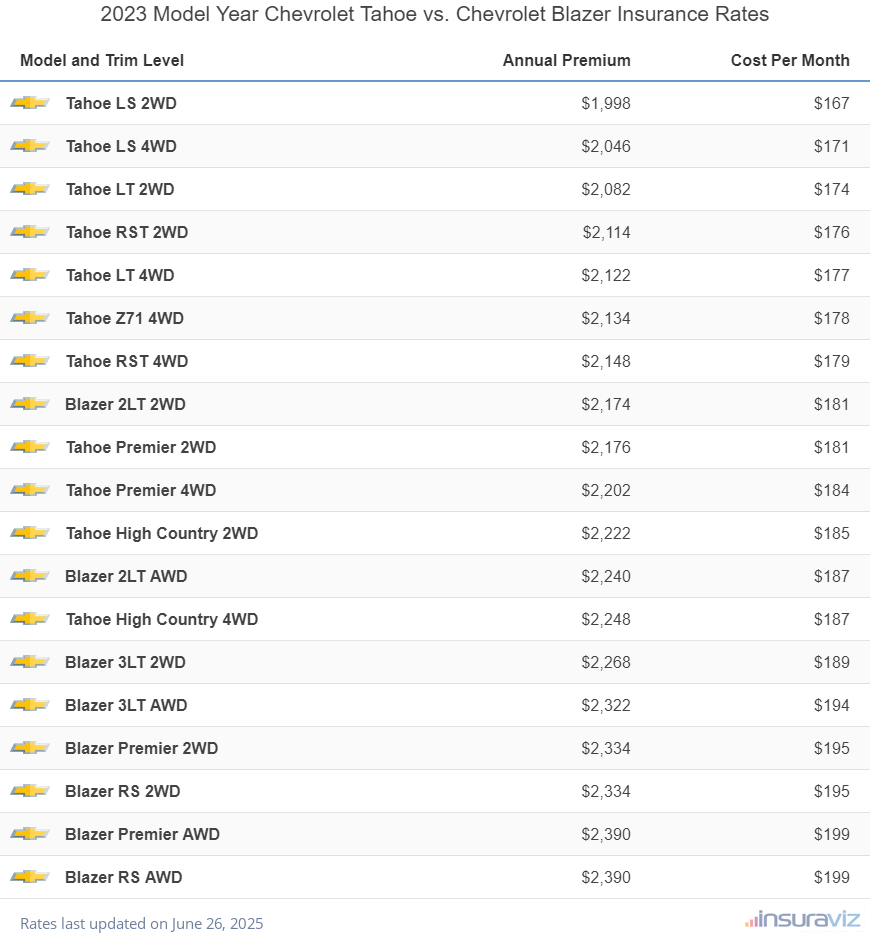Click the Chevrolet logo beside Blazer RS 2WD
The width and height of the screenshot is (870, 939).
tap(29, 791)
